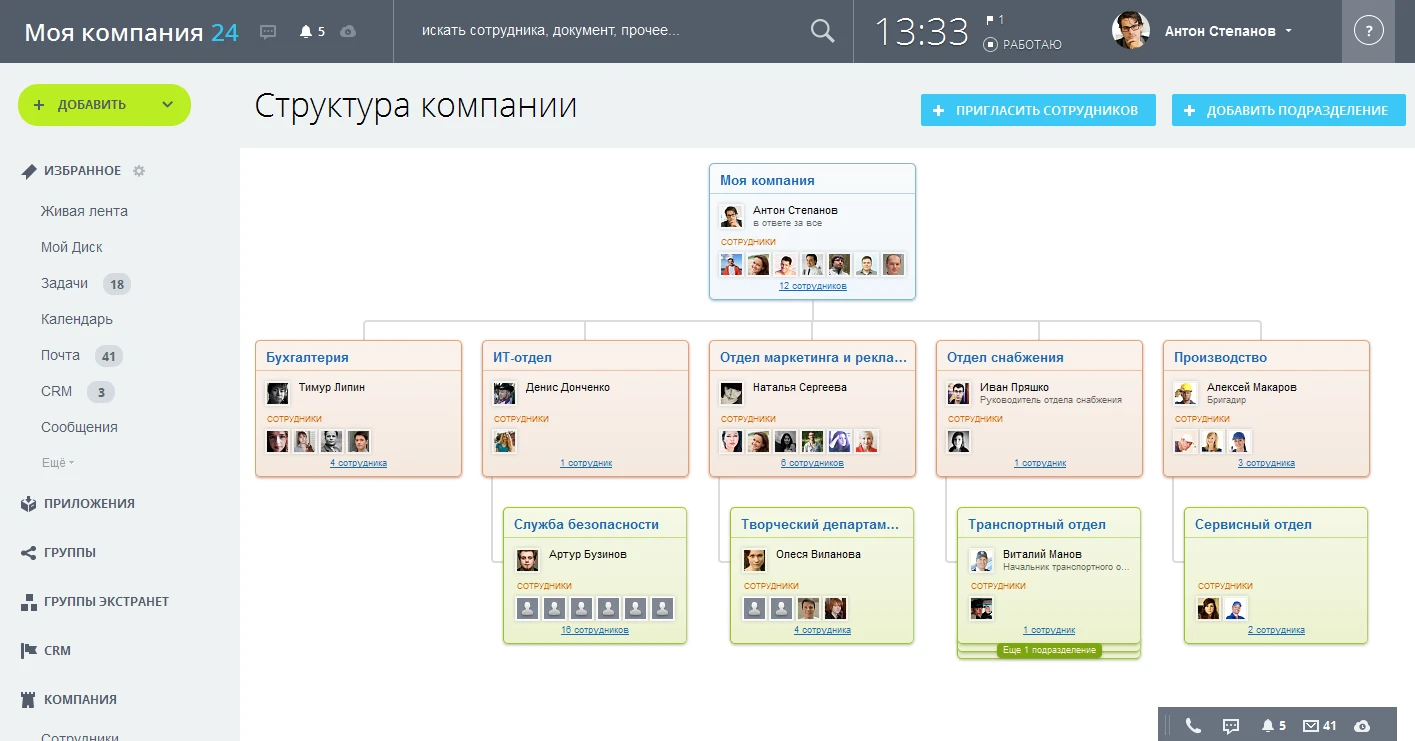Click the favorites settings gear icon

pos(139,171)
